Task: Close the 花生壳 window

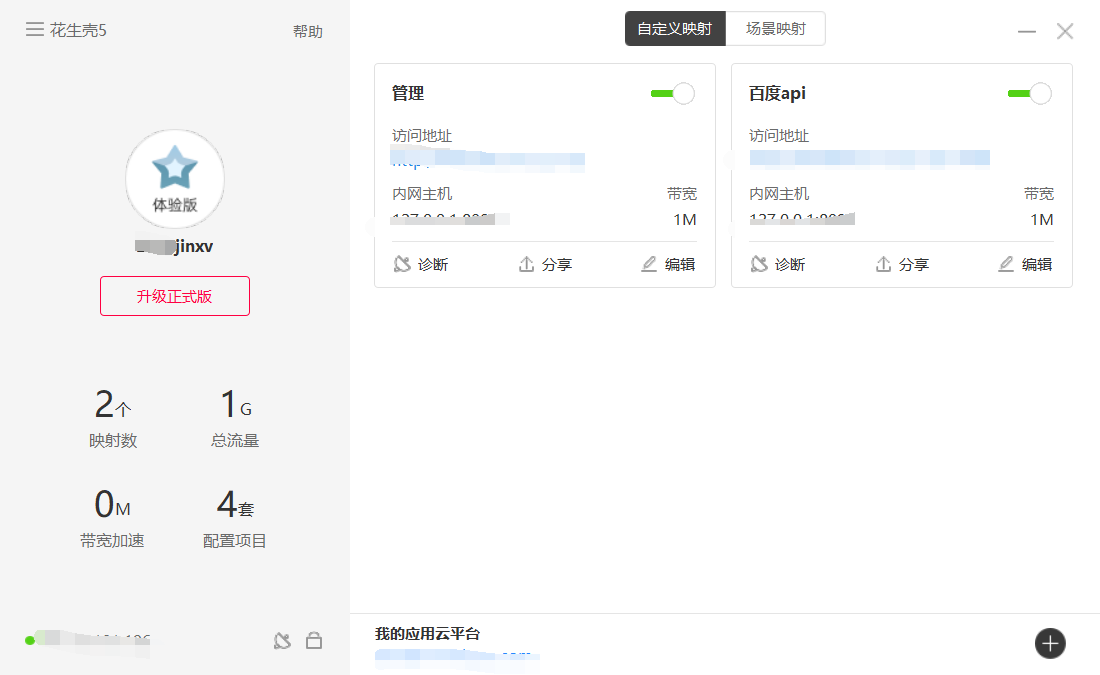Action: coord(1065,31)
